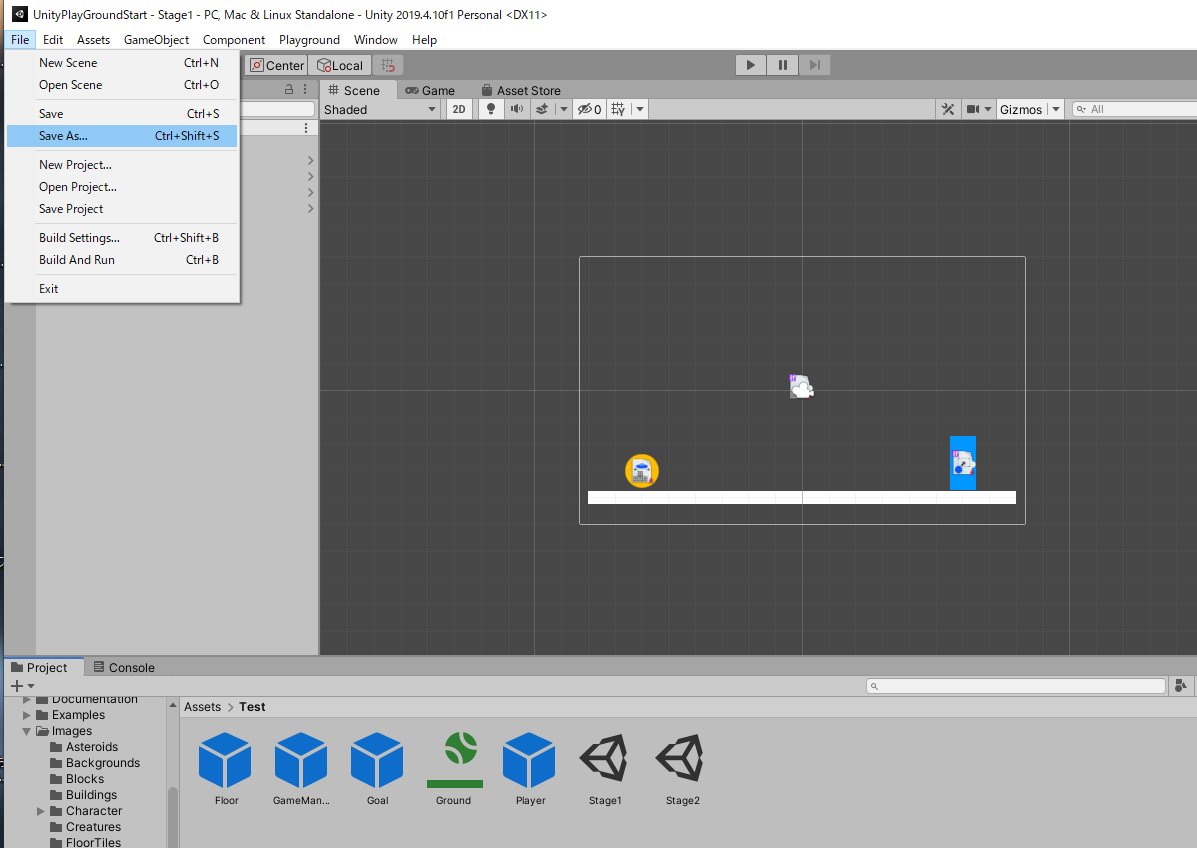The image size is (1197, 848).
Task: Click the Scene view search field
Action: 1134,109
